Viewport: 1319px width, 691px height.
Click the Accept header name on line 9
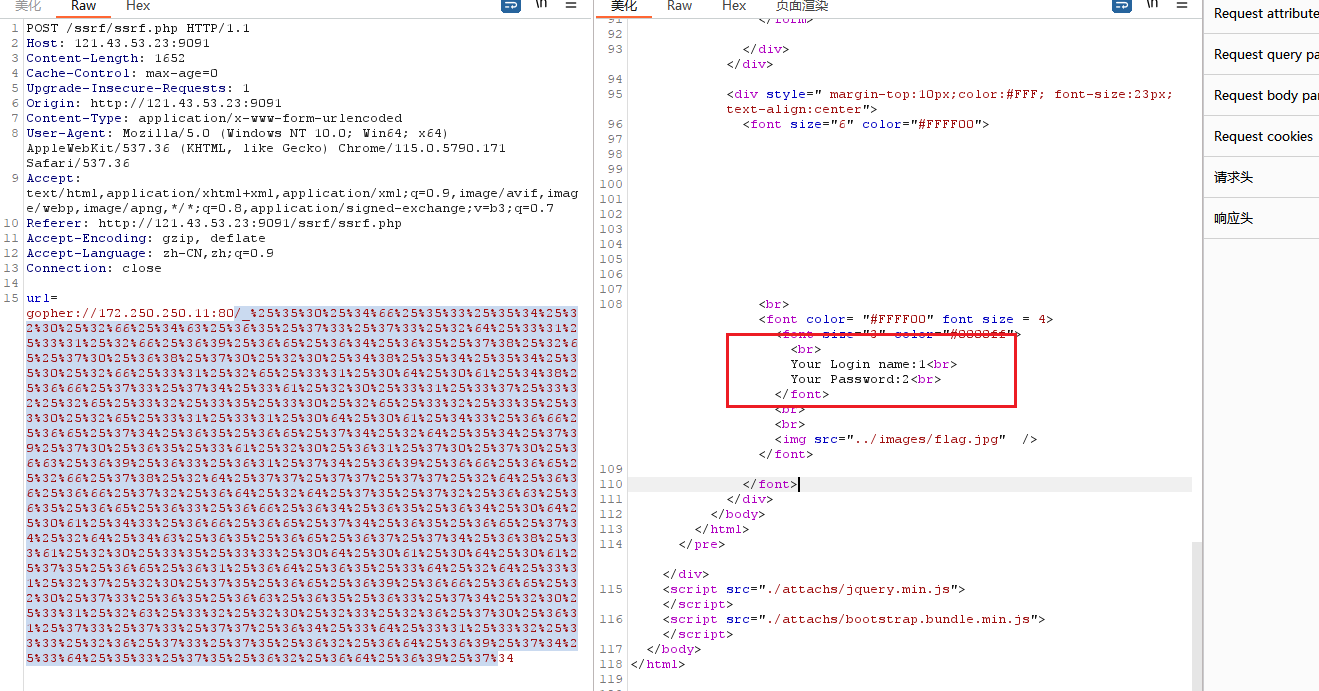coord(50,179)
